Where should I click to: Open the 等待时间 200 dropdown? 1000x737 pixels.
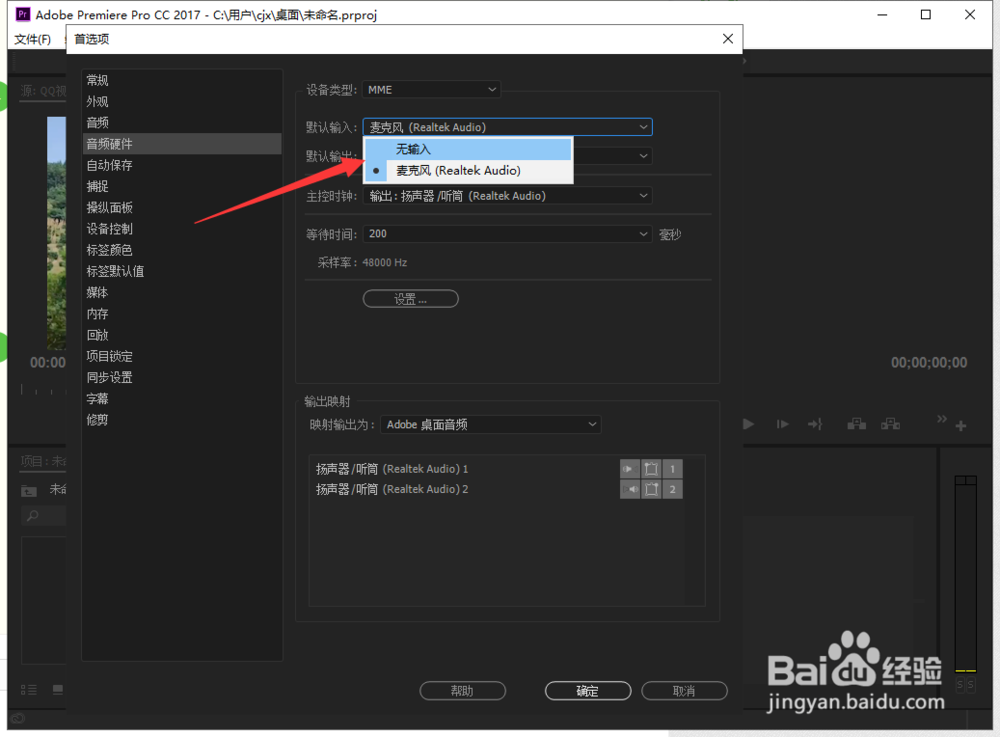coord(508,234)
